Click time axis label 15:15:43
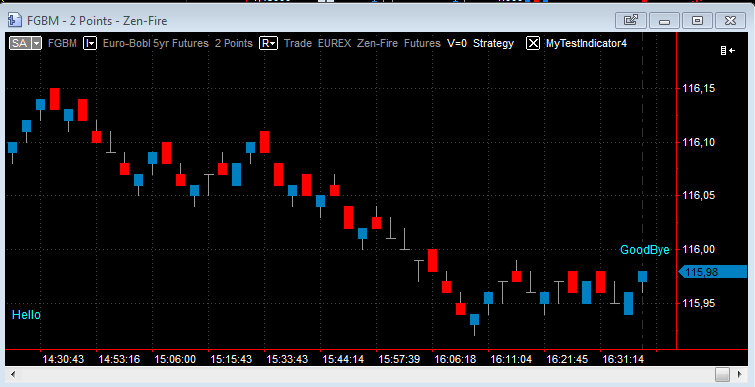The width and height of the screenshot is (755, 387). tap(231, 359)
